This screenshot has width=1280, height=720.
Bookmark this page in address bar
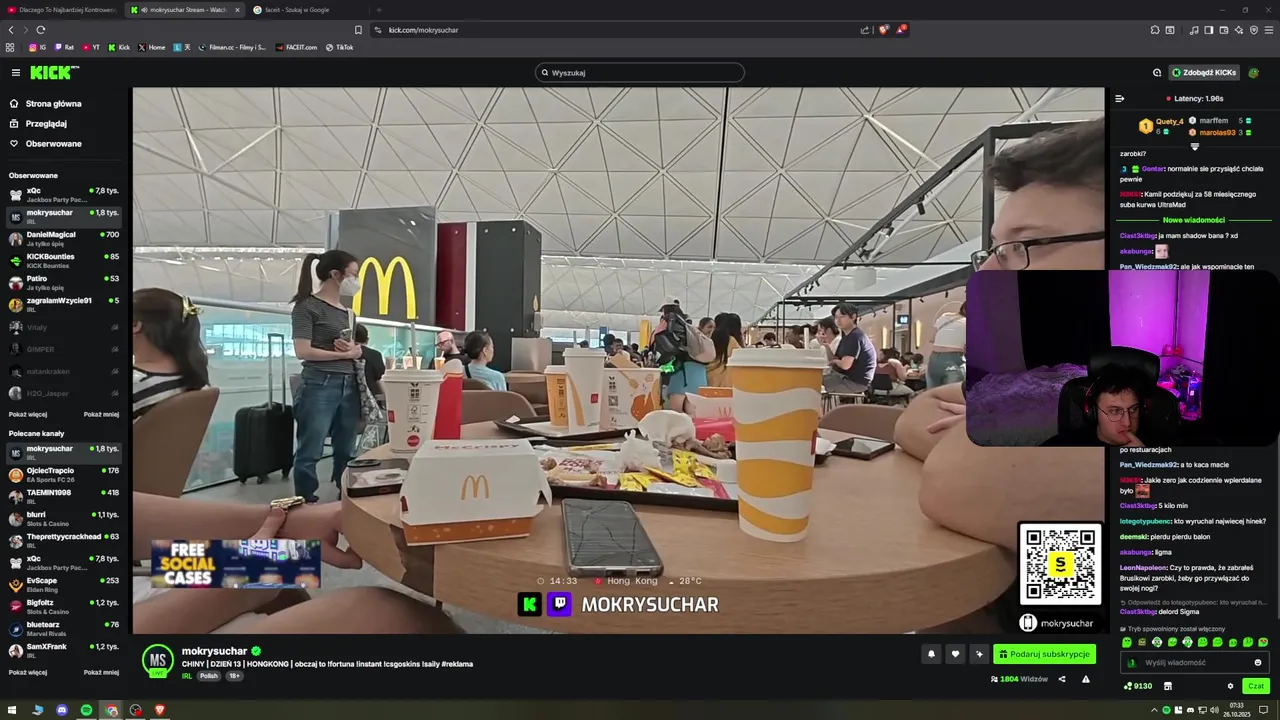(358, 30)
